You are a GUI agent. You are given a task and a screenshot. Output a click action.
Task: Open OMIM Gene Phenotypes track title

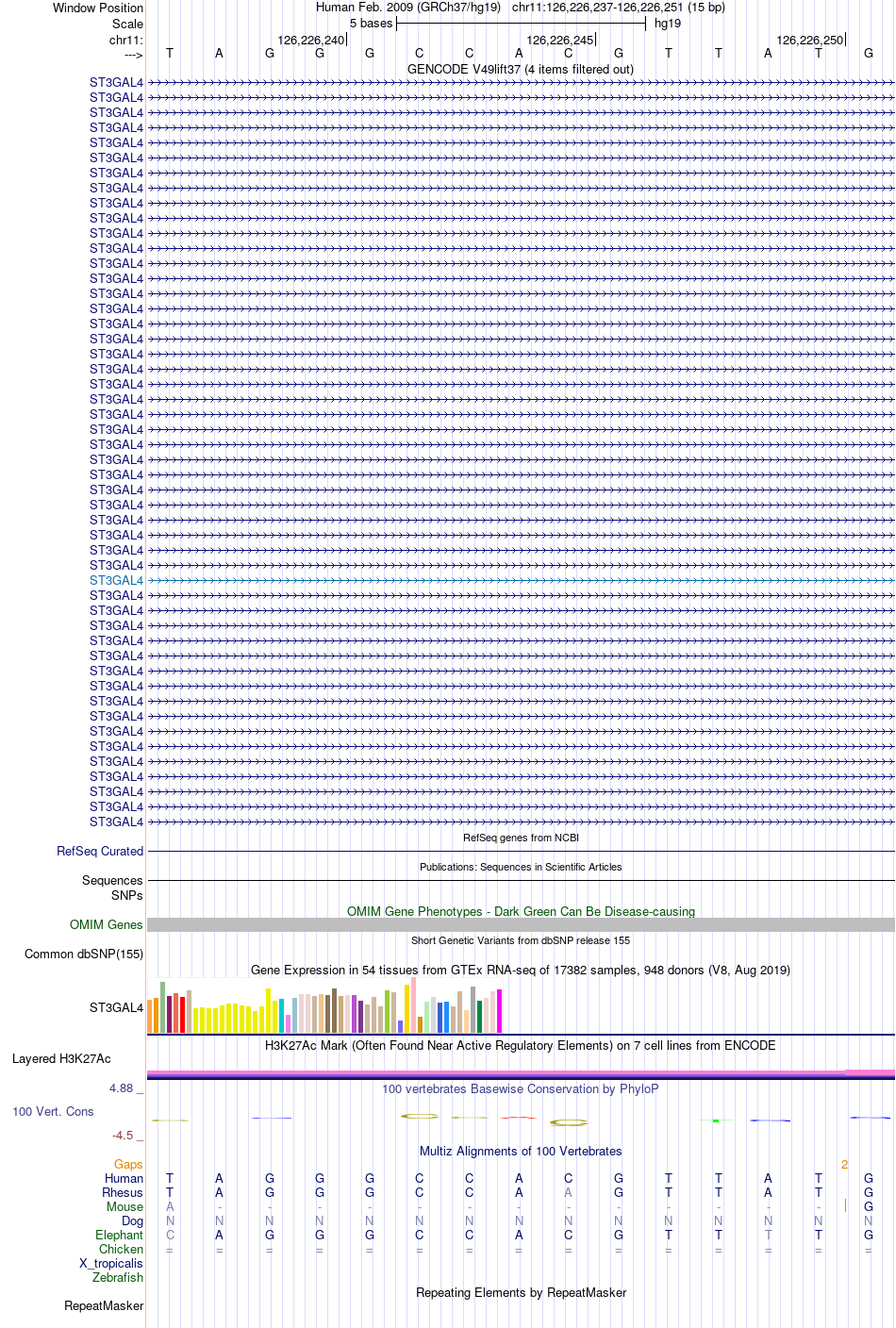coord(521,911)
